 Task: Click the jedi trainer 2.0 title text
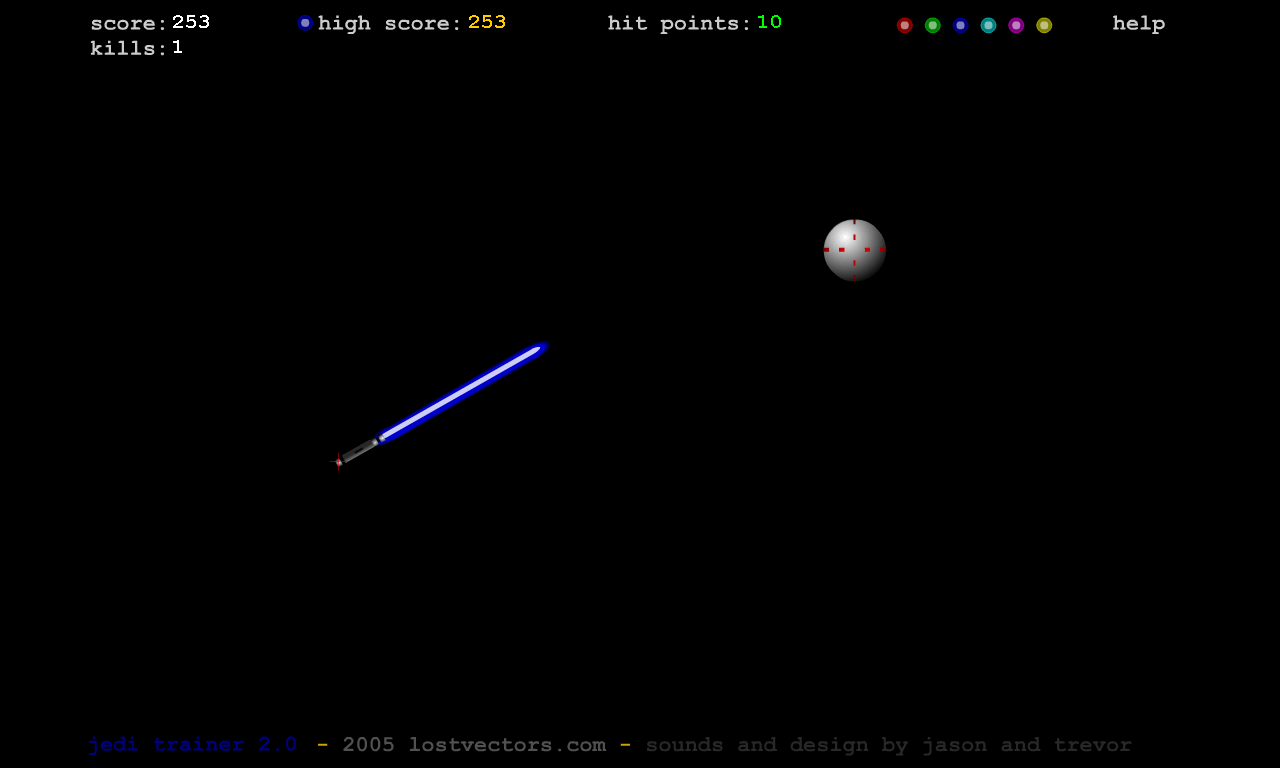(192, 745)
